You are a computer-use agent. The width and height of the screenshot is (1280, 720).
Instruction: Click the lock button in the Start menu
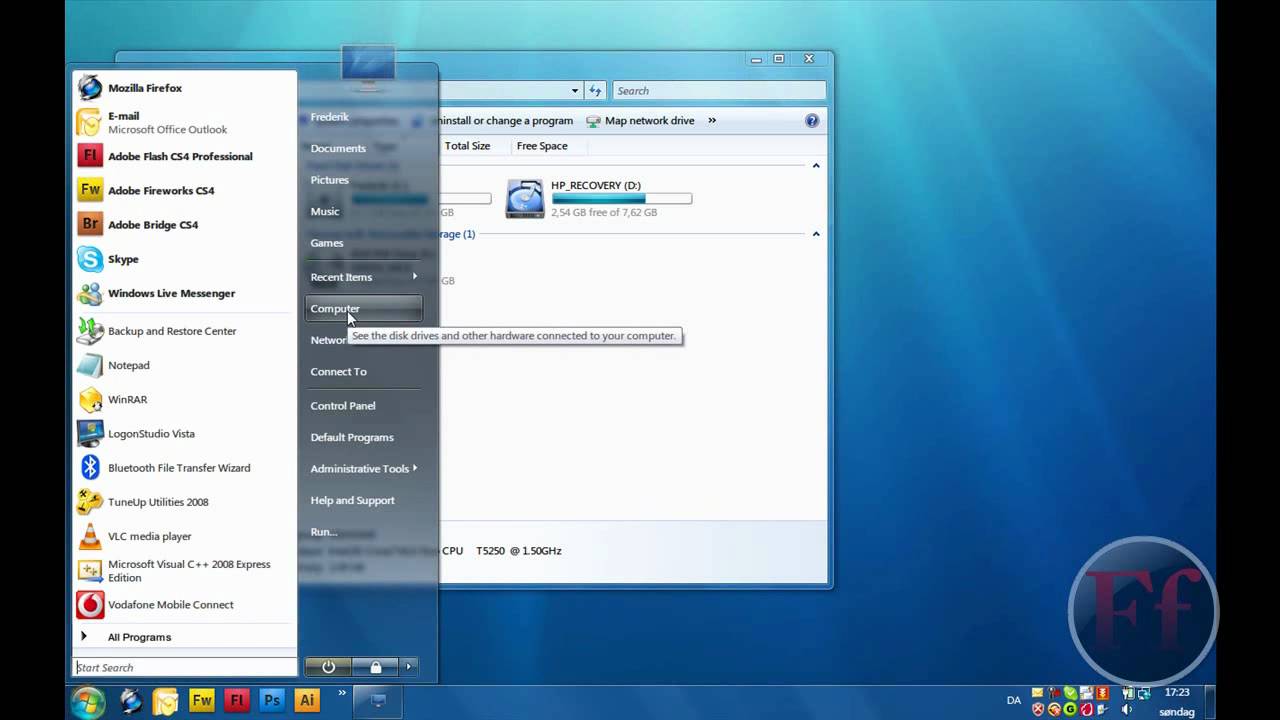376,666
